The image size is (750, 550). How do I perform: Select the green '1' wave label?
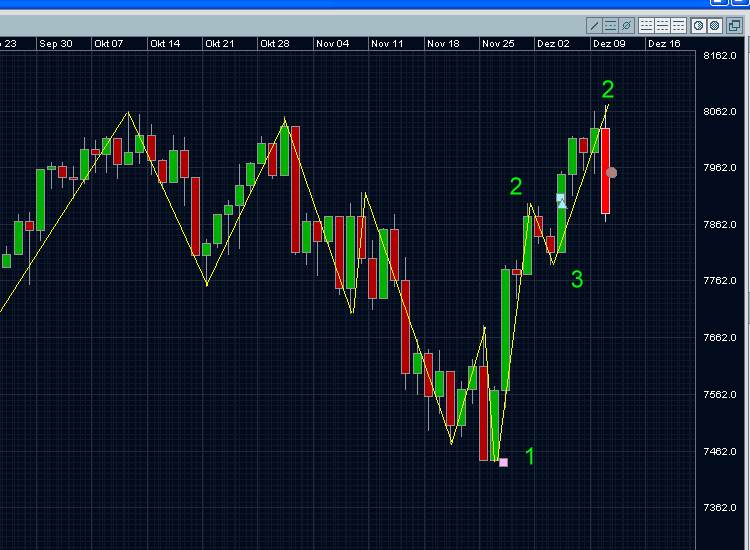[529, 456]
